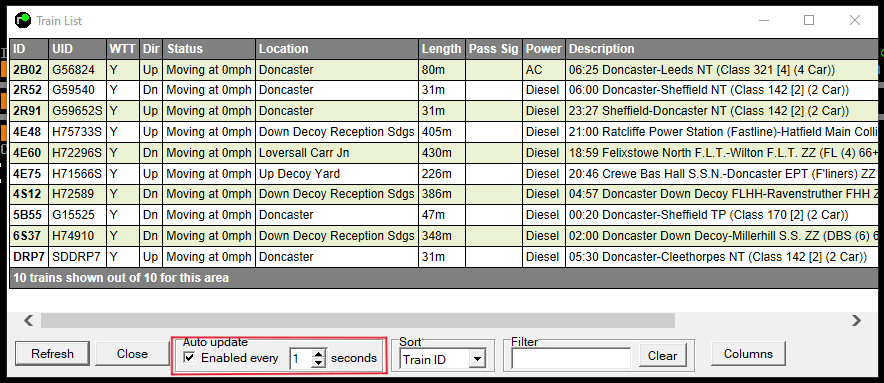Click the Close button
Viewport: 884px width, 383px height.
pos(132,354)
